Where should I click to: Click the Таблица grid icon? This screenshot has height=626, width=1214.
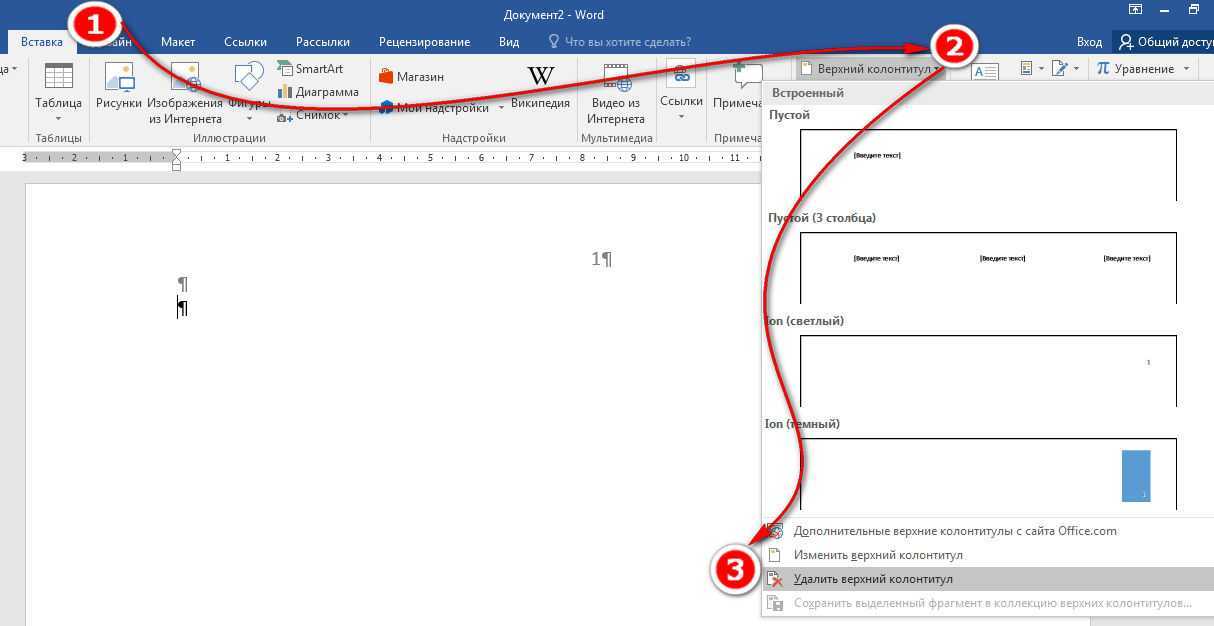click(x=59, y=77)
